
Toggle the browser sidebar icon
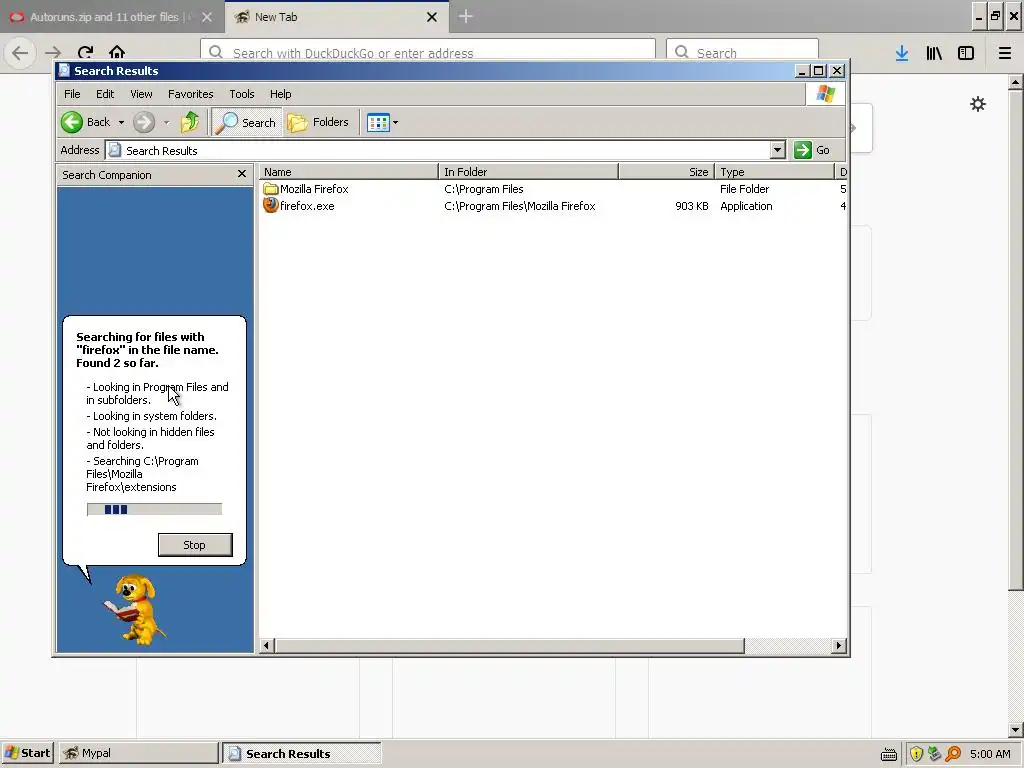click(966, 53)
